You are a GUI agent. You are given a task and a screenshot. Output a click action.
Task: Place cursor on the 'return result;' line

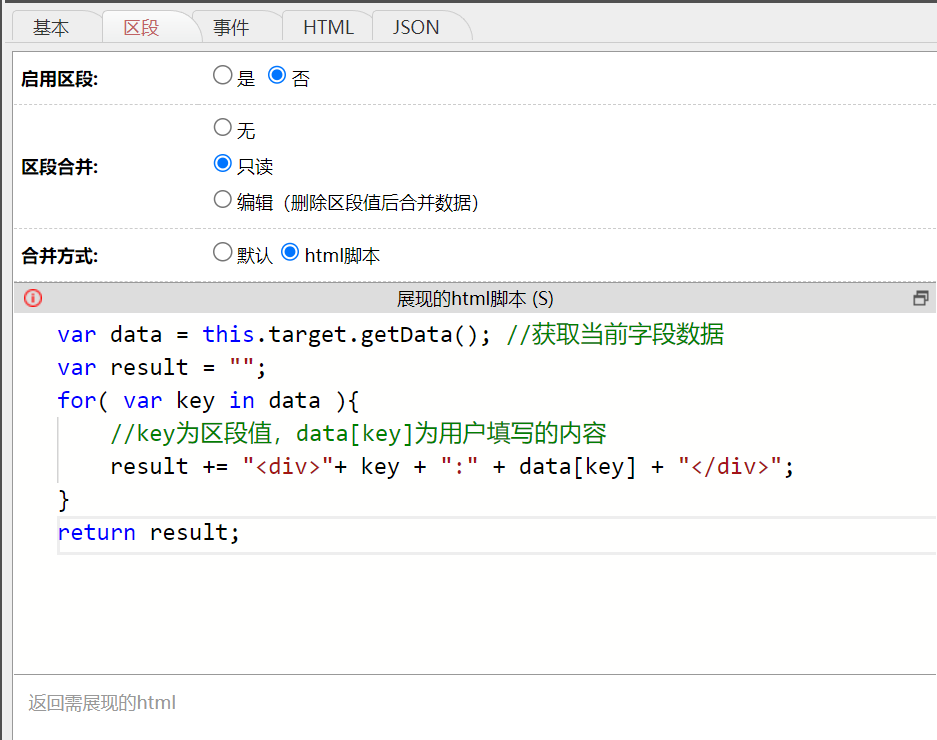coord(149,533)
